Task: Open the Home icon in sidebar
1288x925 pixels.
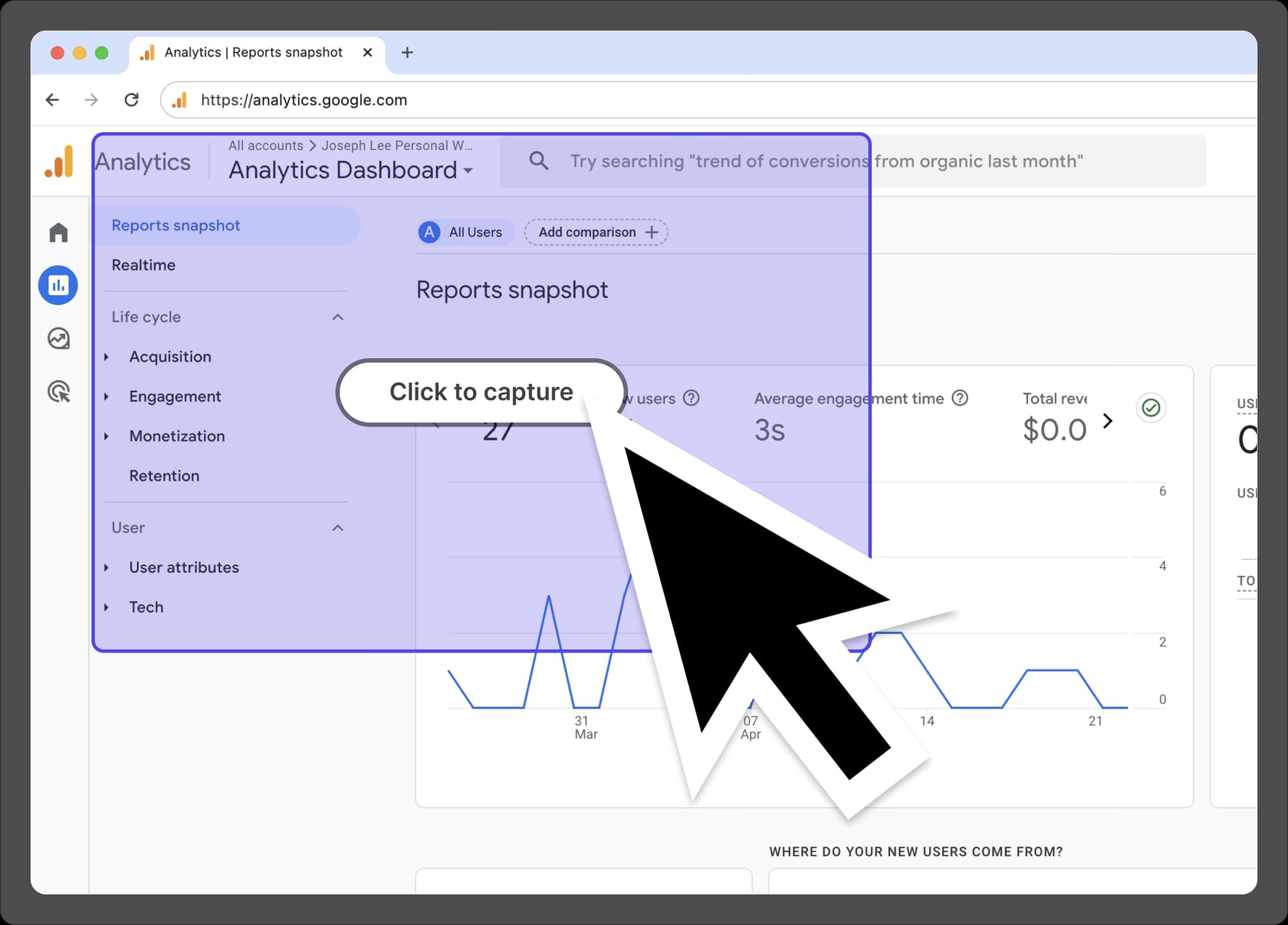Action: tap(58, 233)
